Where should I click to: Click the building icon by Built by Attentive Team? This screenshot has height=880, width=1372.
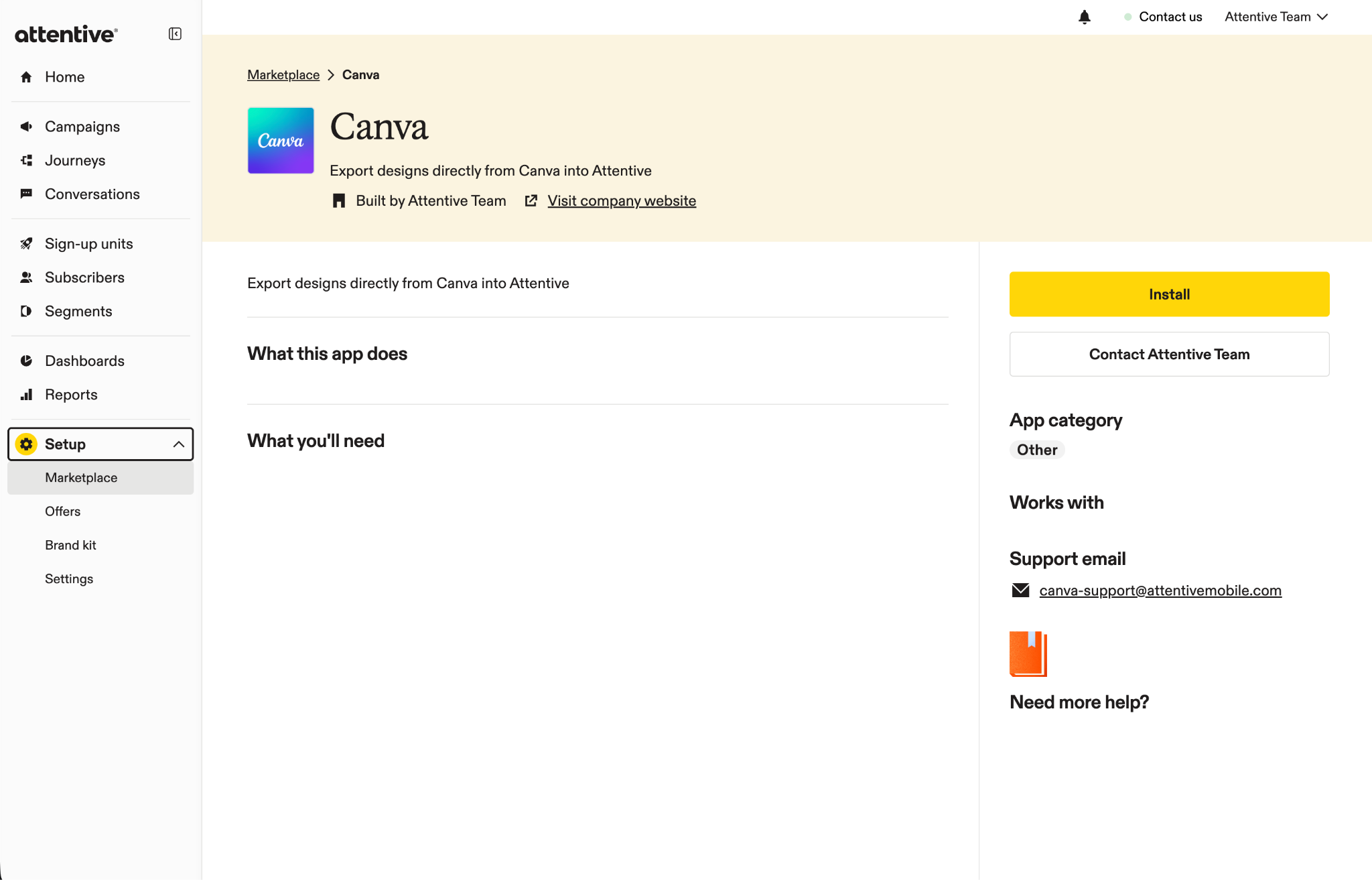(339, 200)
